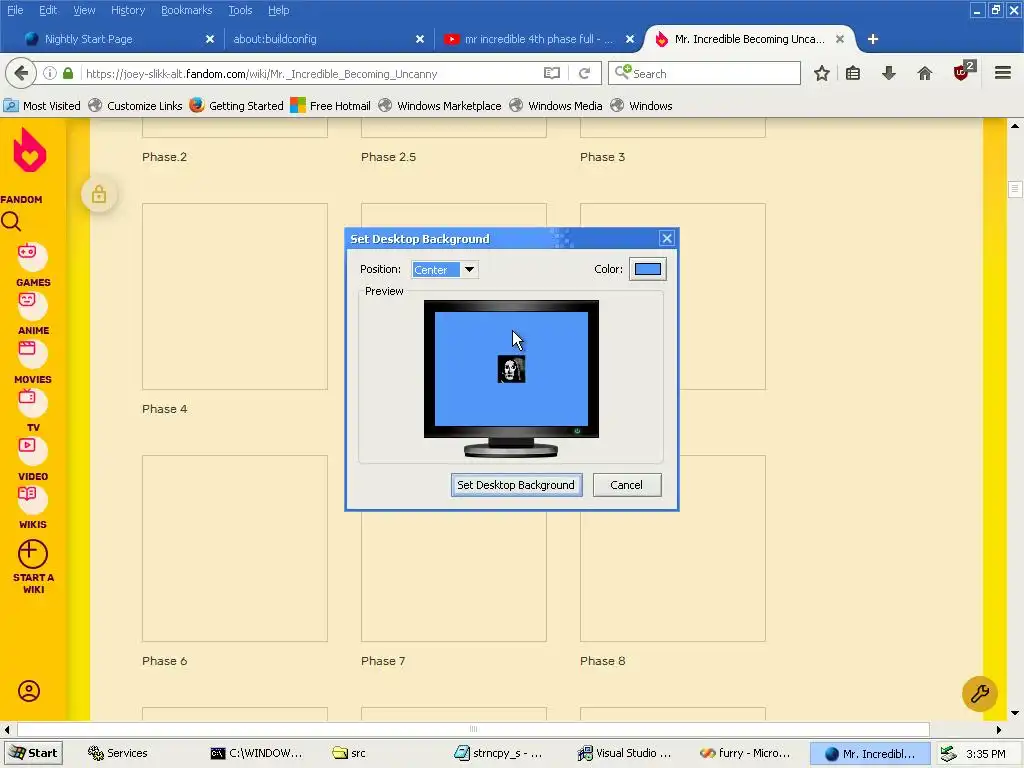The height and width of the screenshot is (768, 1024).
Task: Open the Anime icon in Fandom sidebar
Action: pos(32,305)
